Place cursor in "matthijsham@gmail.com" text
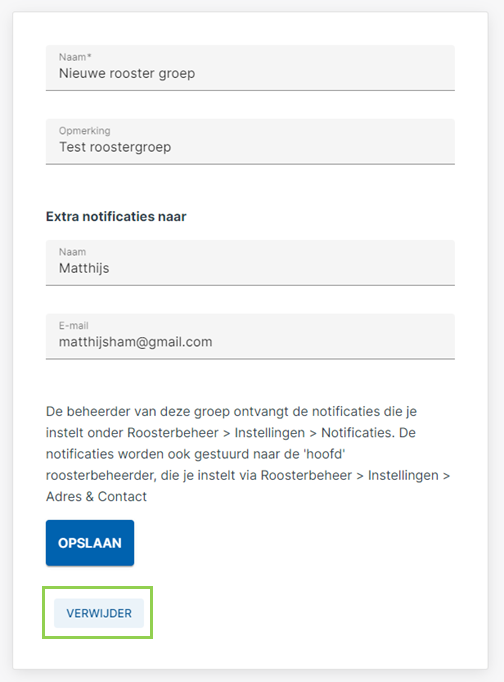Viewport: 504px width, 682px height. (x=136, y=342)
